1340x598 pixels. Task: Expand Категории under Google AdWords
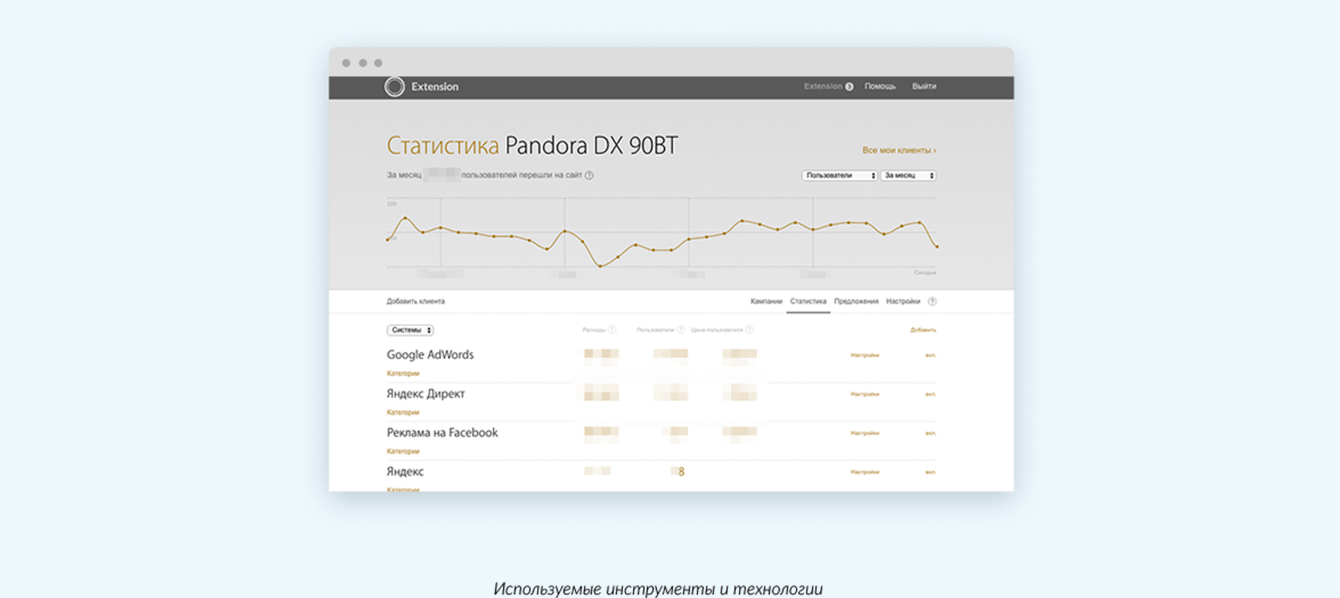tap(403, 373)
